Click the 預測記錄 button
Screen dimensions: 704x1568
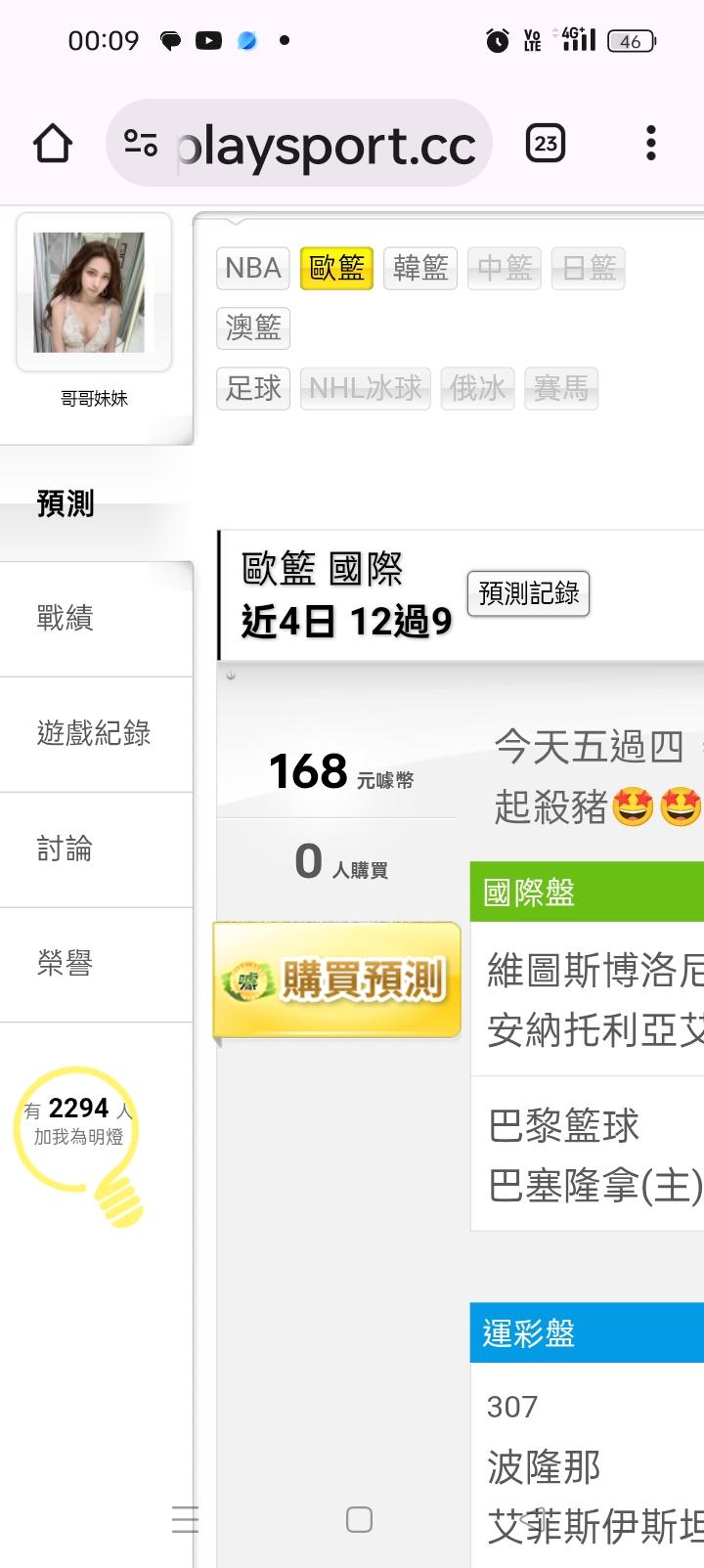(x=528, y=593)
